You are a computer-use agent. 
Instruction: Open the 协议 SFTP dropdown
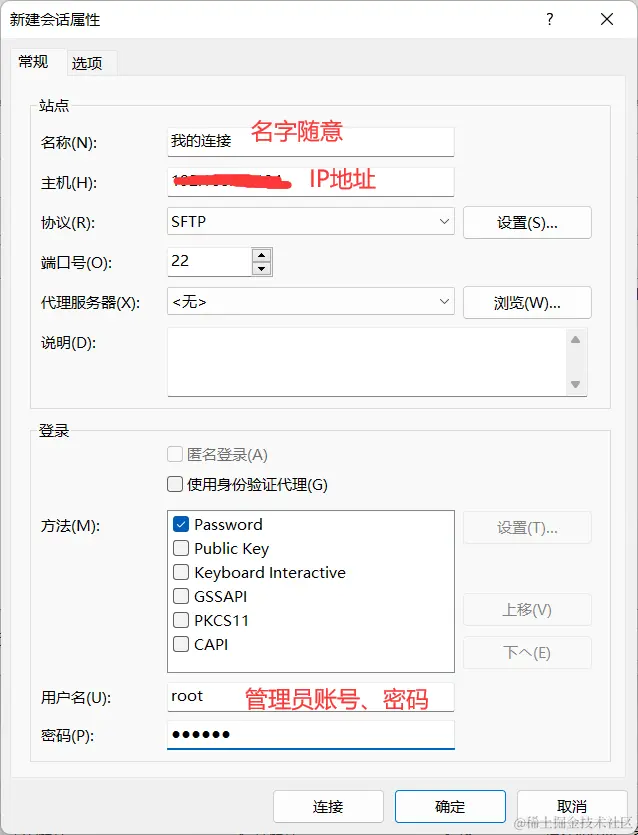click(x=310, y=222)
